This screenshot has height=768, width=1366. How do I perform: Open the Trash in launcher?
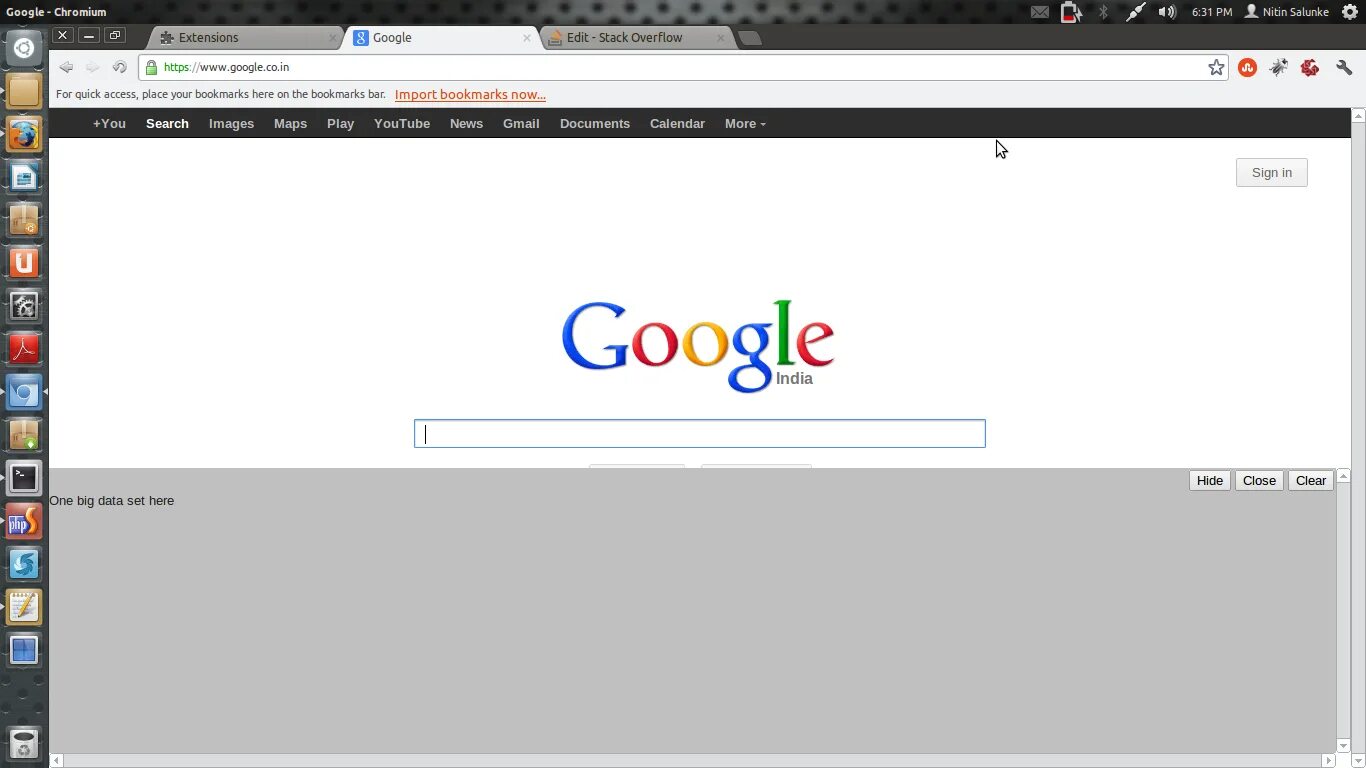[24, 744]
